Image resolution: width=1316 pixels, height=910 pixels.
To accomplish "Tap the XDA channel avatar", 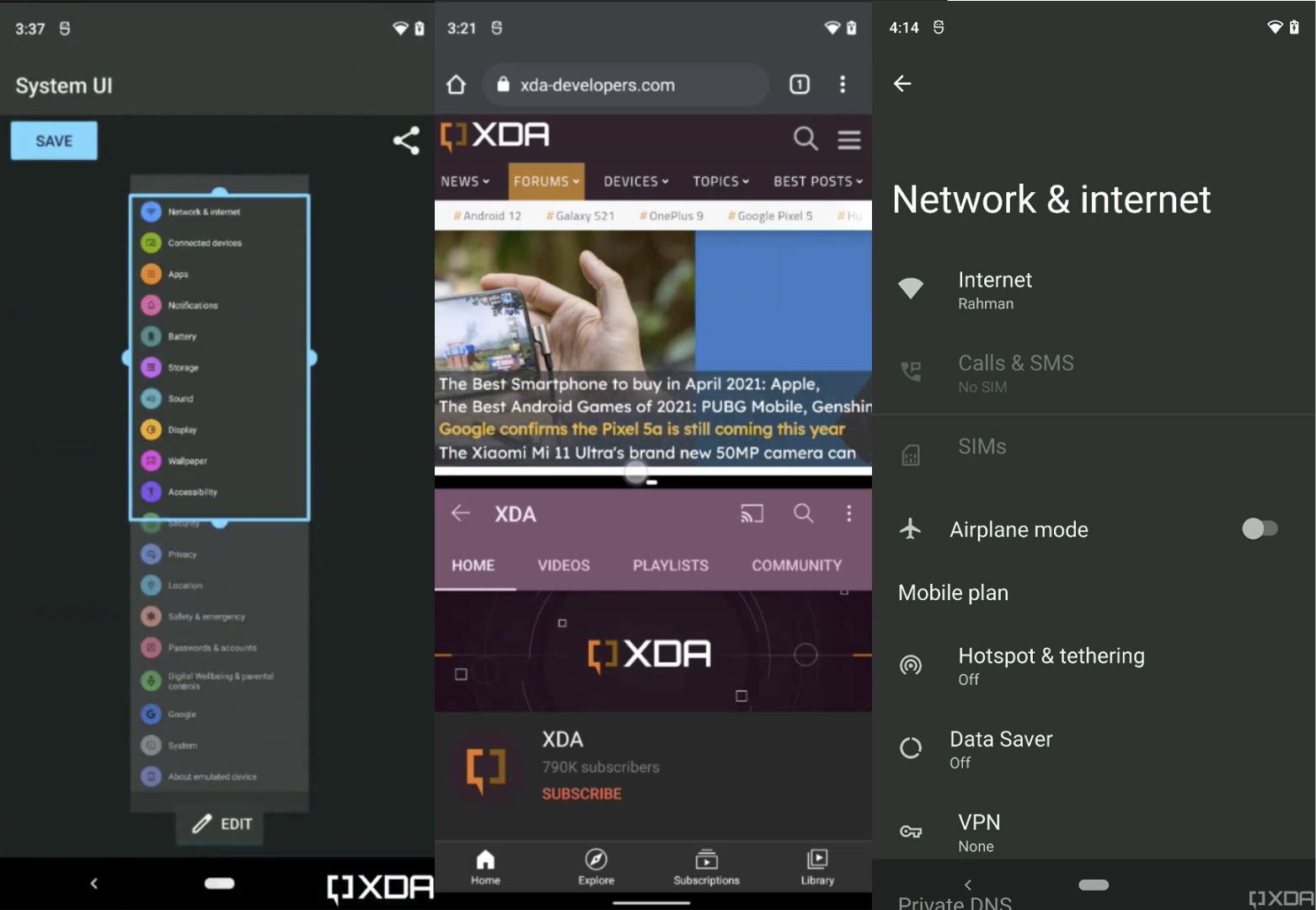I will pyautogui.click(x=487, y=768).
